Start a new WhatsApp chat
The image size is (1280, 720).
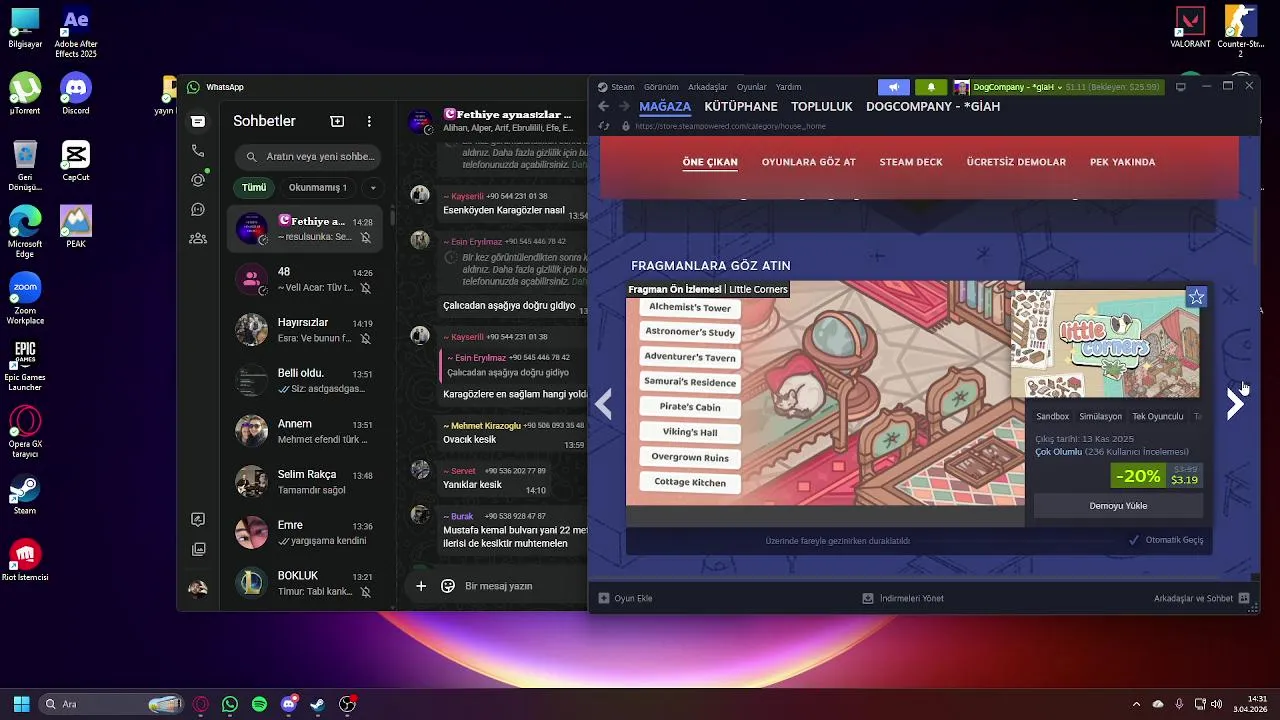337,121
